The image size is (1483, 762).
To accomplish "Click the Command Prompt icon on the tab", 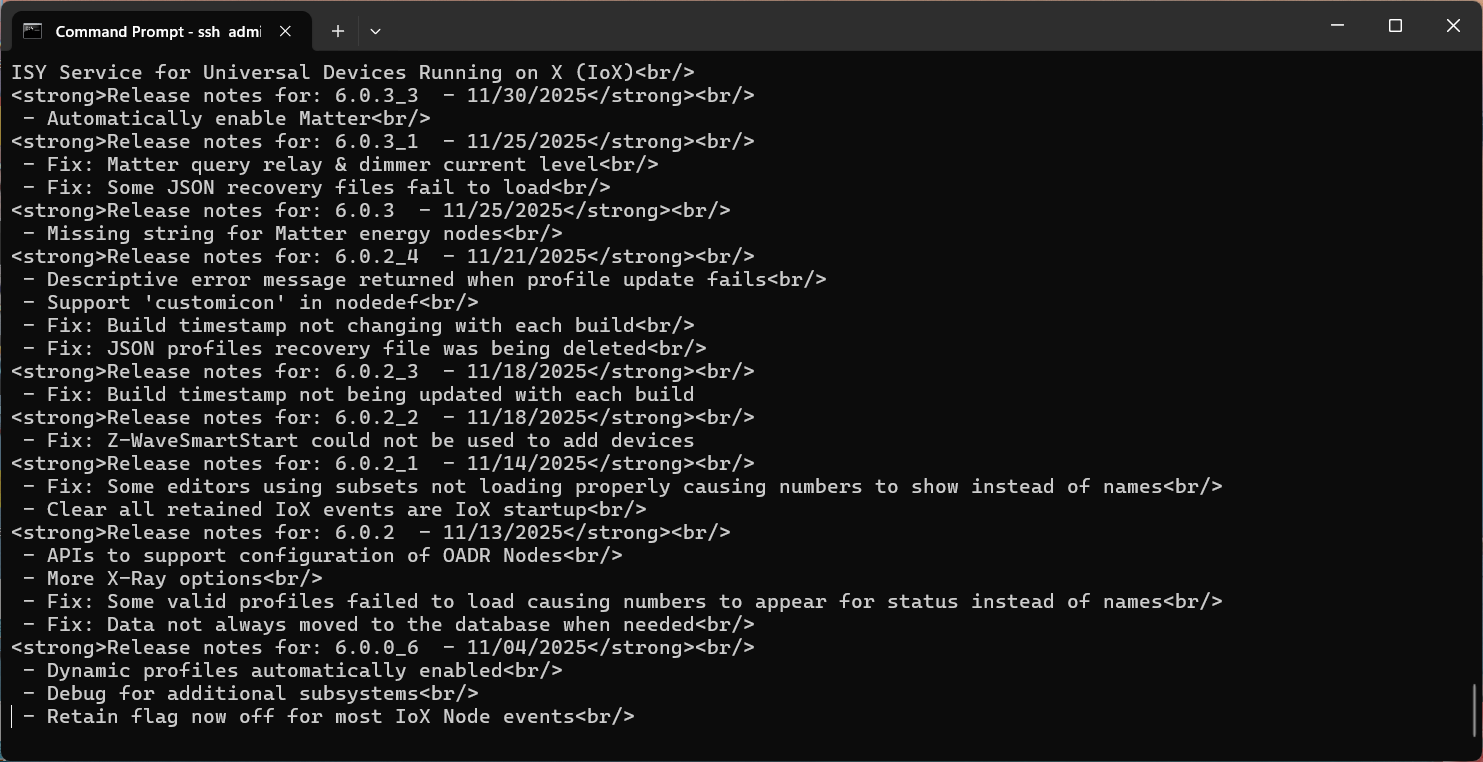I will (x=34, y=31).
